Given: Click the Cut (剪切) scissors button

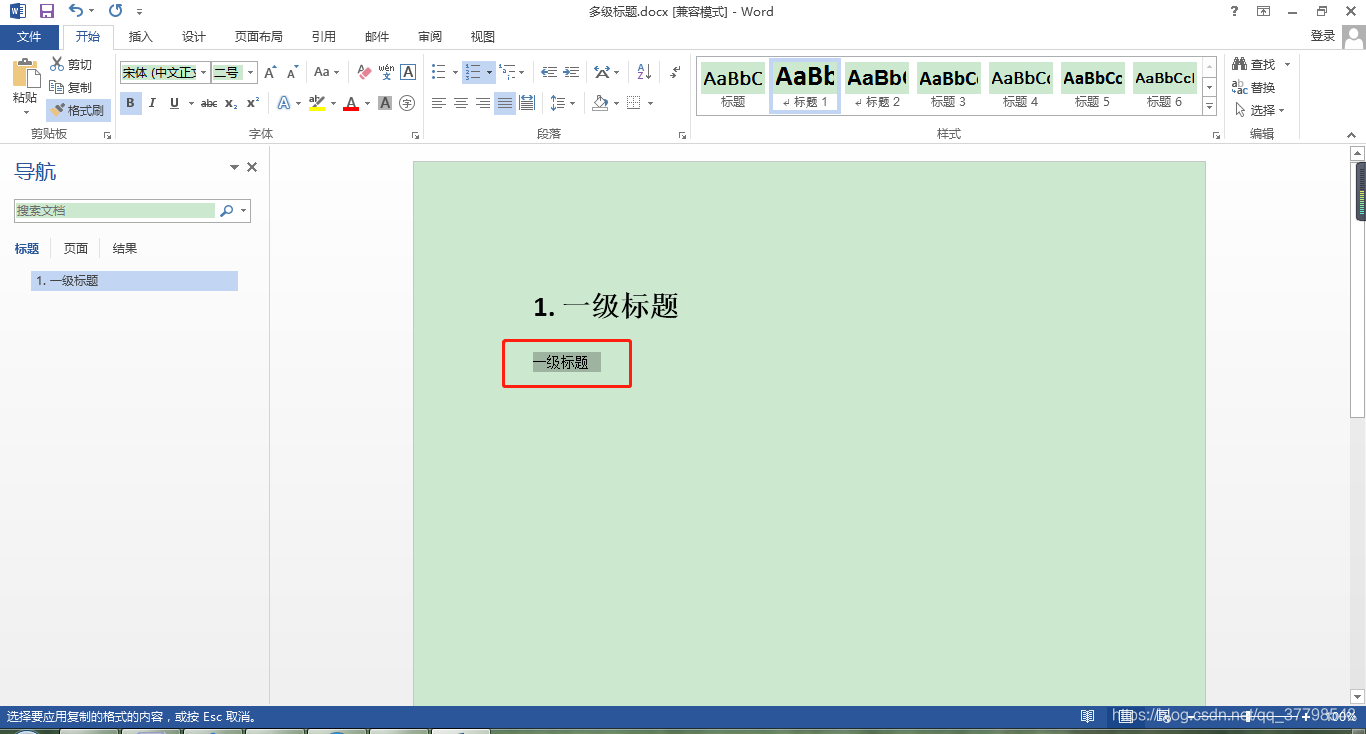Looking at the screenshot, I should 71,65.
